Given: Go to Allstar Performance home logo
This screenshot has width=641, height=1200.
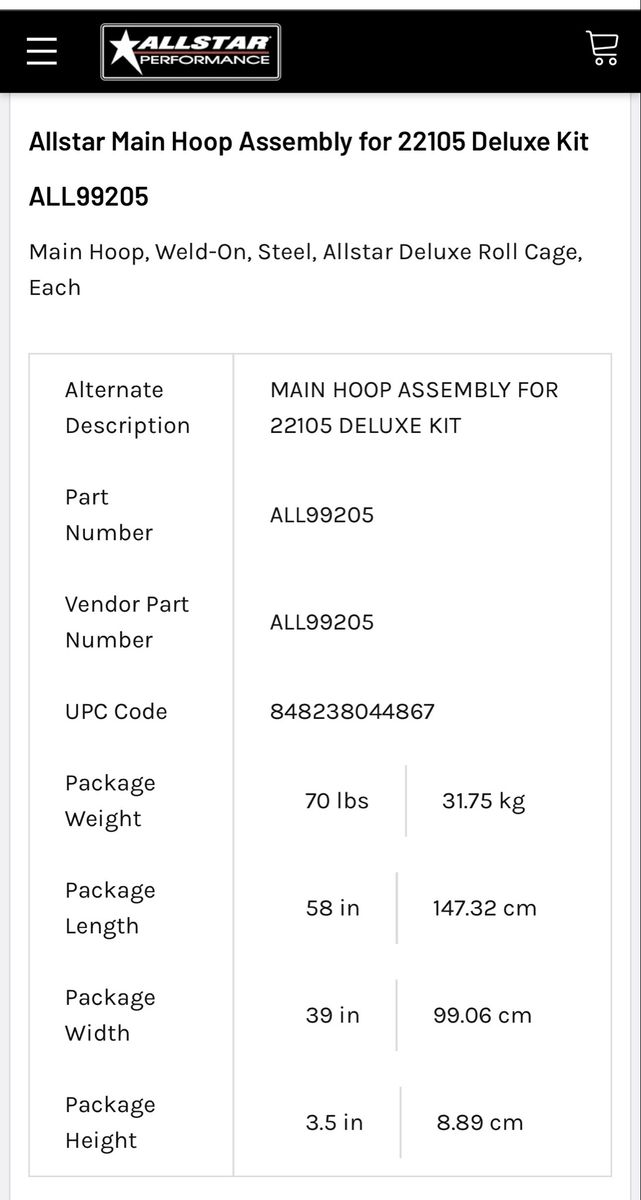Looking at the screenshot, I should [191, 52].
